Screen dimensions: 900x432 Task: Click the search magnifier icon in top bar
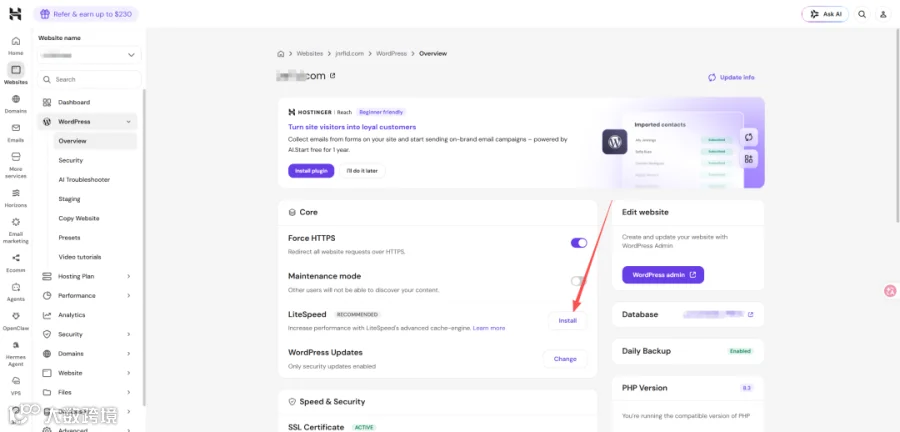click(x=862, y=14)
